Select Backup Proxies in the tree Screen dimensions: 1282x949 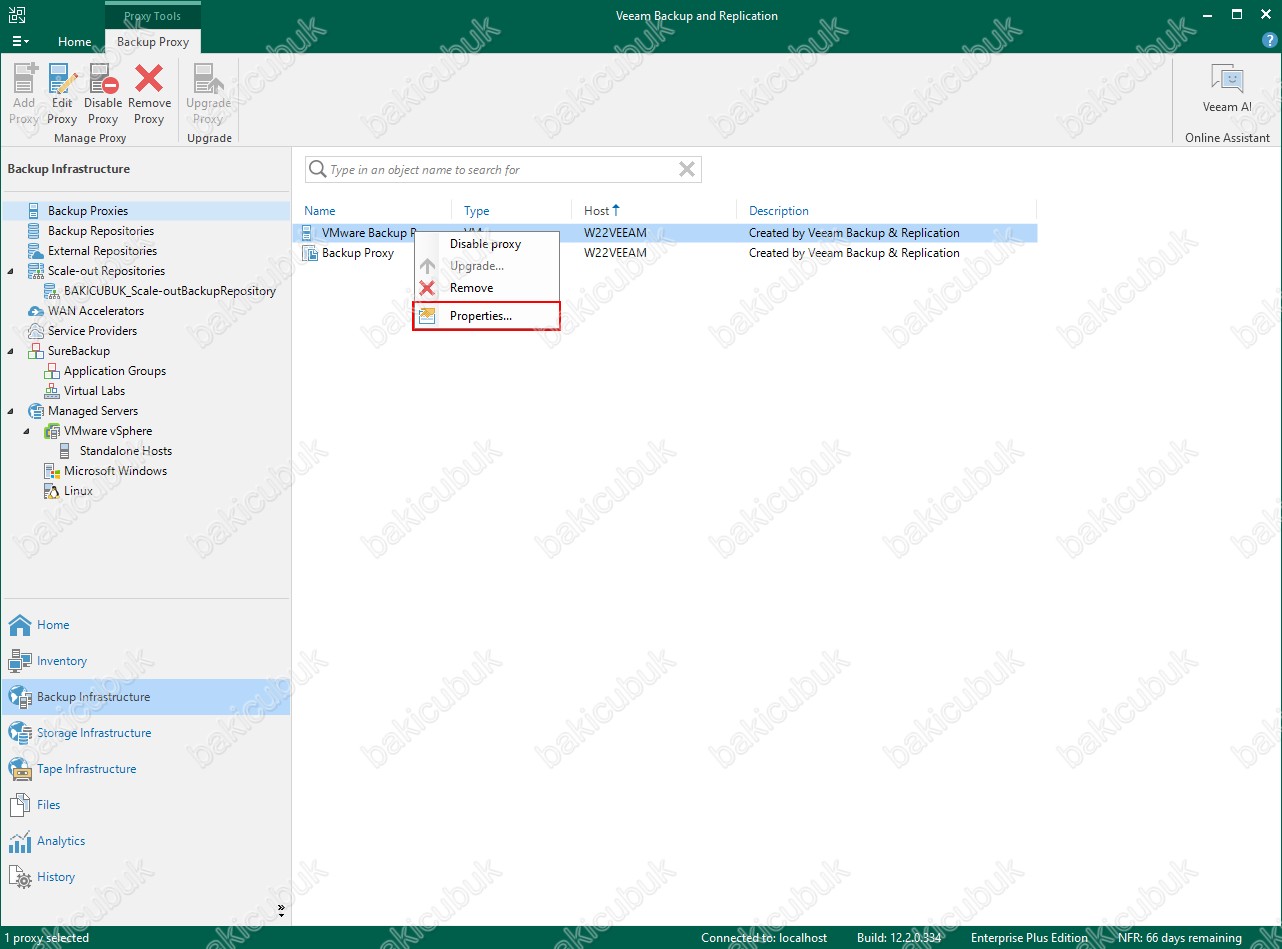88,211
